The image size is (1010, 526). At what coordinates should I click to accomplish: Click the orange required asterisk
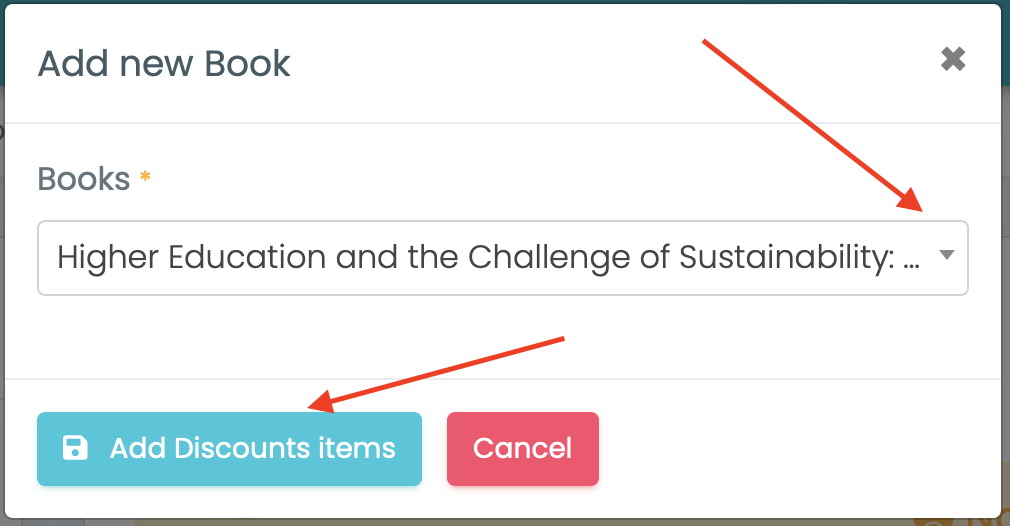tap(146, 178)
